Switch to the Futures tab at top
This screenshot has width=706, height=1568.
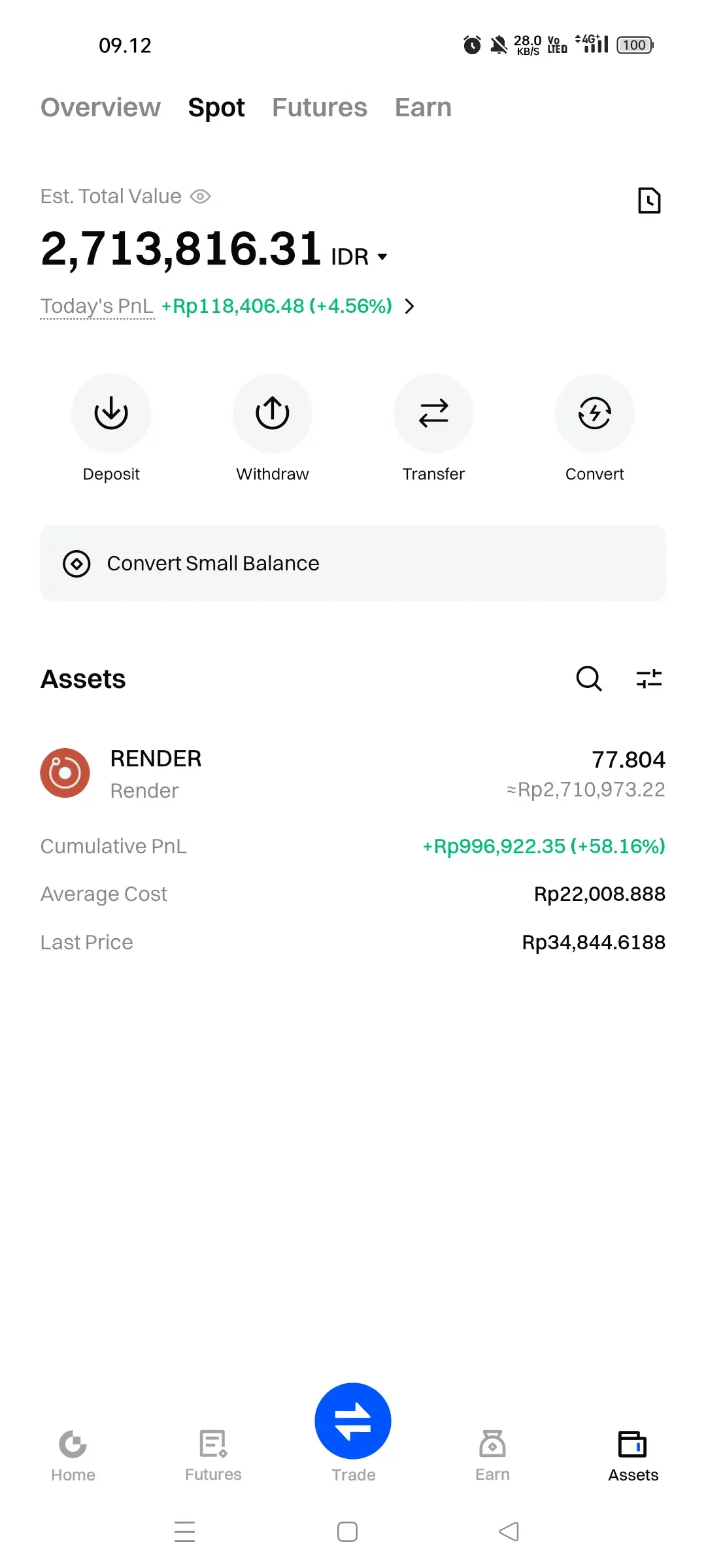click(320, 107)
